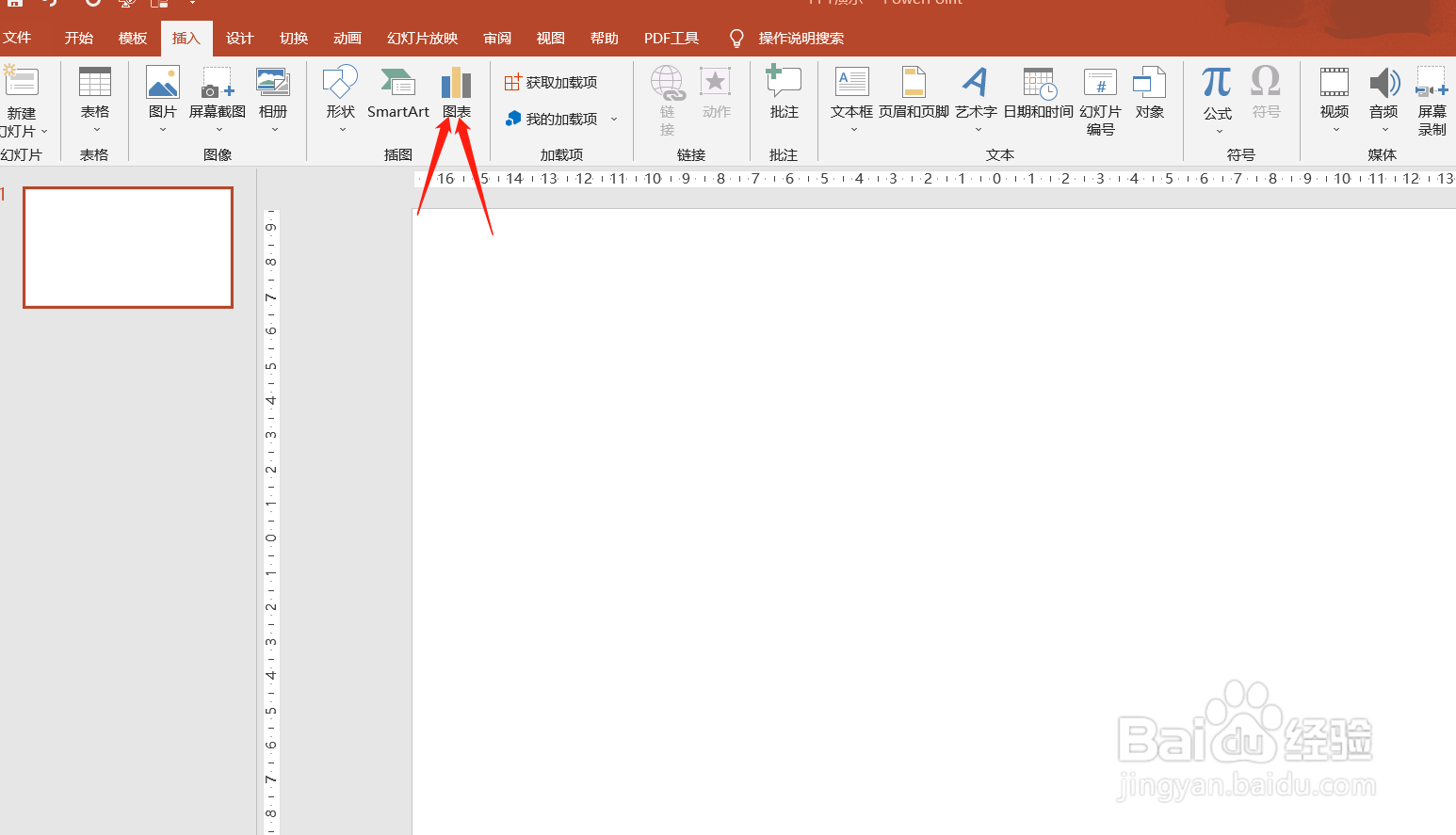1456x835 pixels.
Task: Switch to the Animations (动画) tab
Action: click(348, 39)
